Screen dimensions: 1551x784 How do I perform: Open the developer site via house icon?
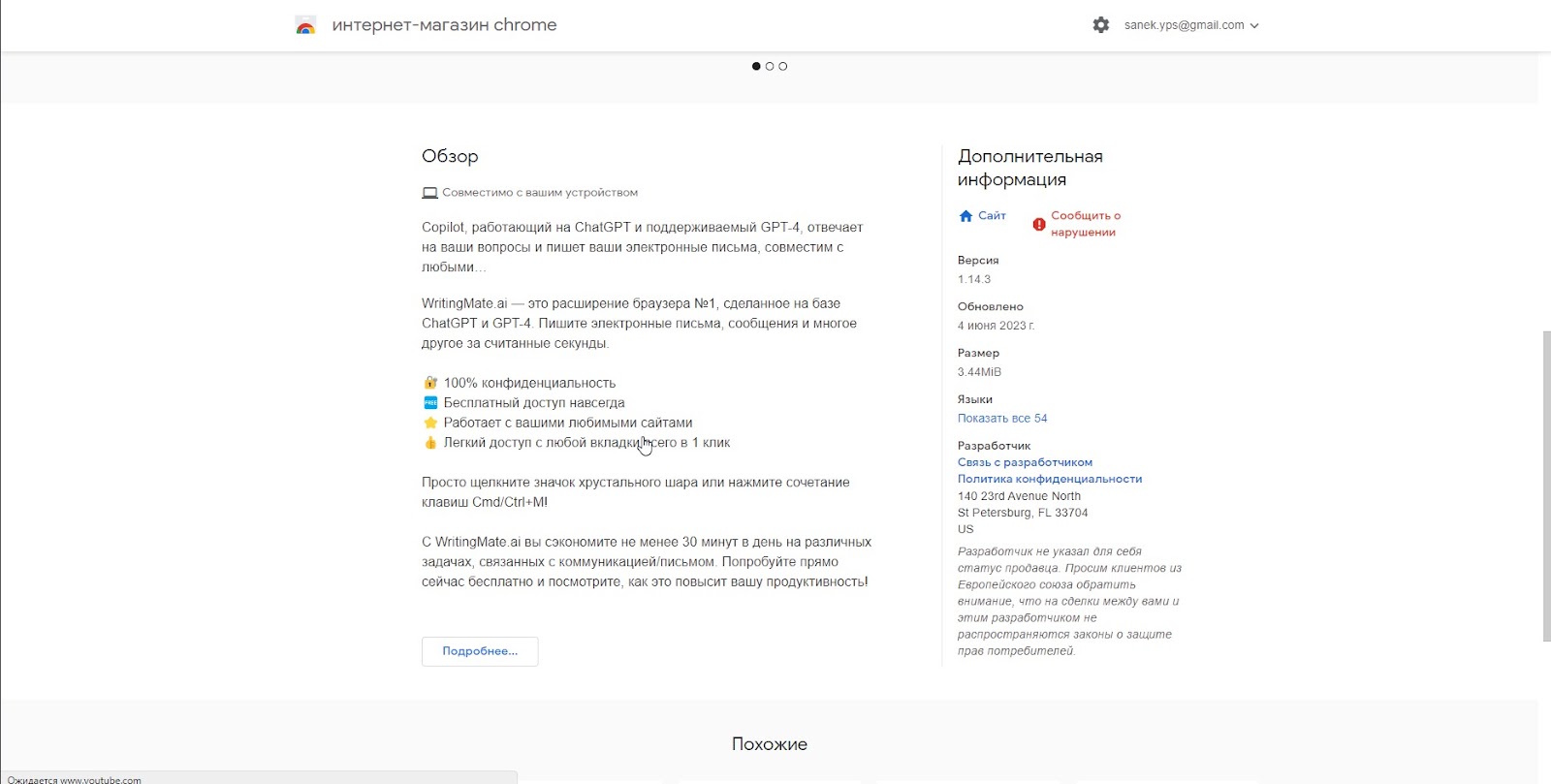click(965, 216)
